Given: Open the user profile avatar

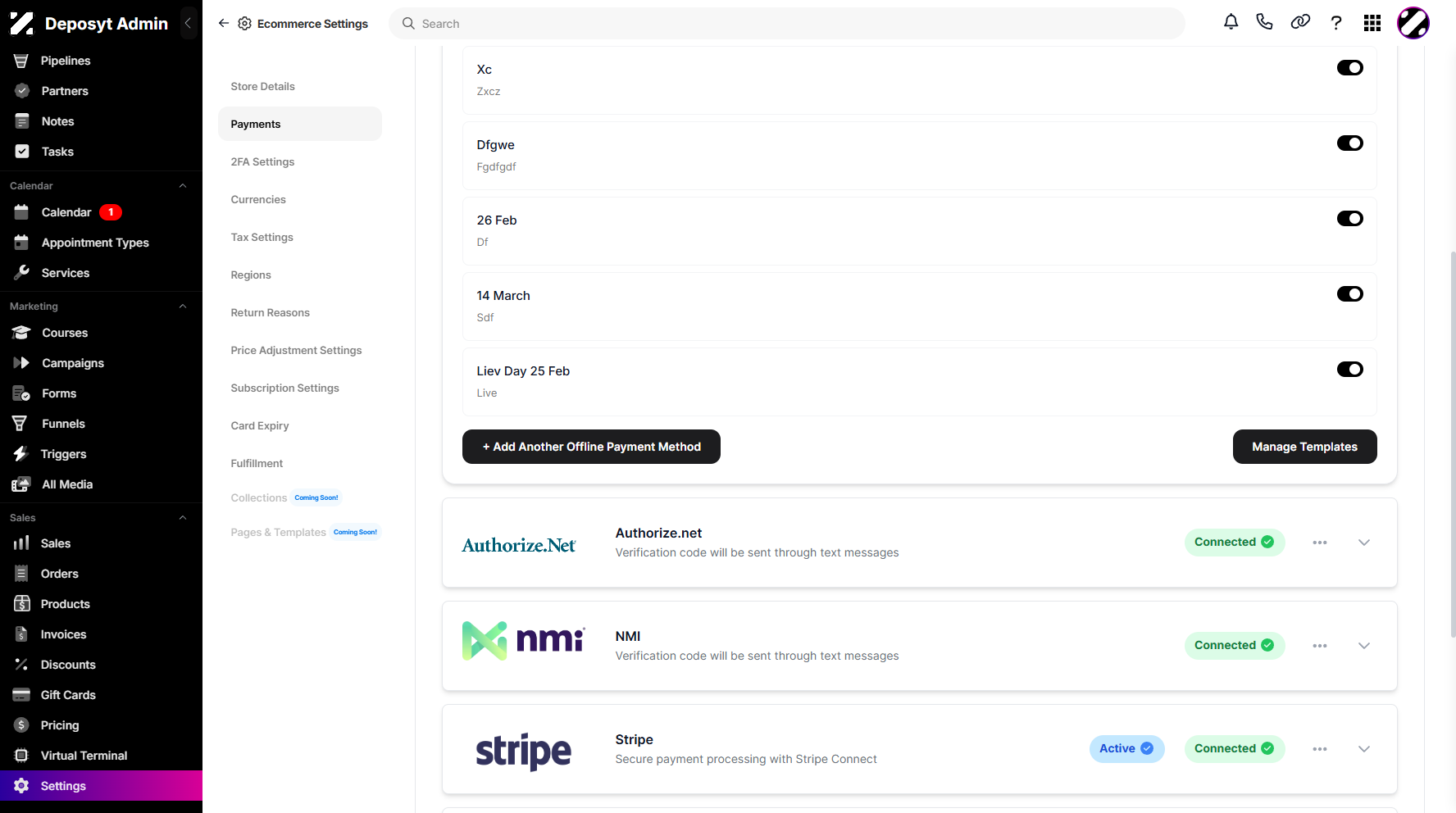Looking at the screenshot, I should coord(1413,23).
